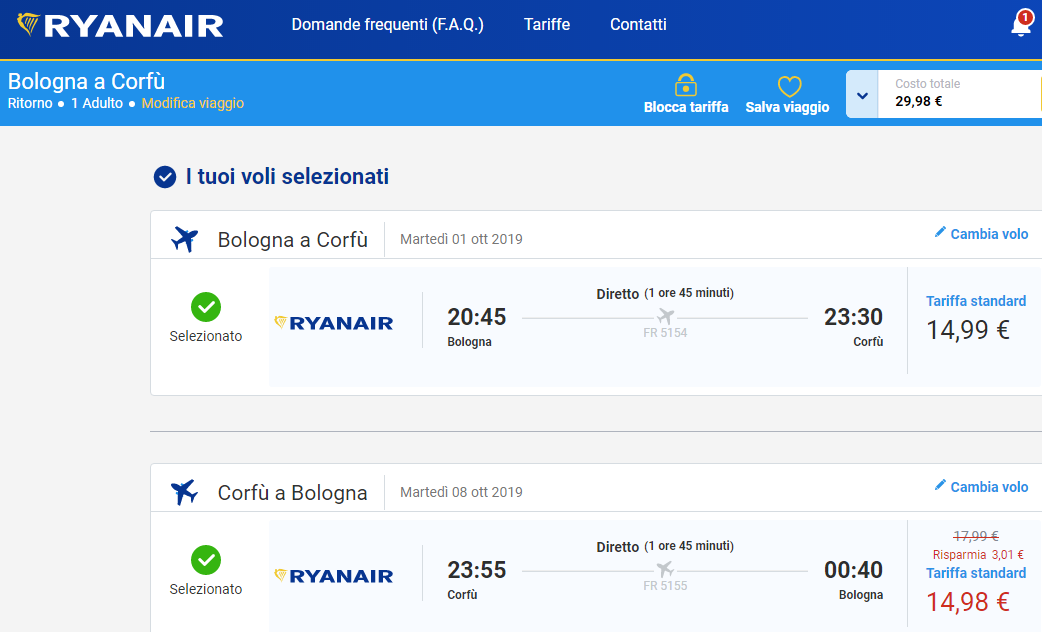Click the Salva viaggio heart icon
The width and height of the screenshot is (1042, 632).
[x=789, y=86]
